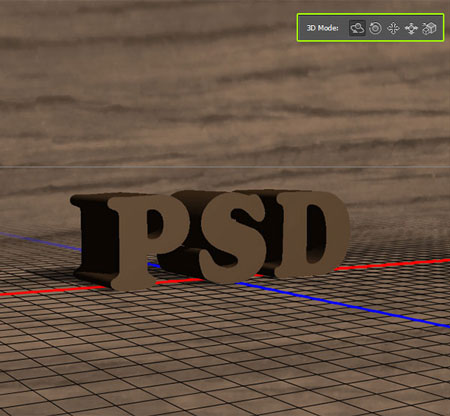Select the Roll 3D Object mode icon
The image size is (450, 416).
[375, 28]
